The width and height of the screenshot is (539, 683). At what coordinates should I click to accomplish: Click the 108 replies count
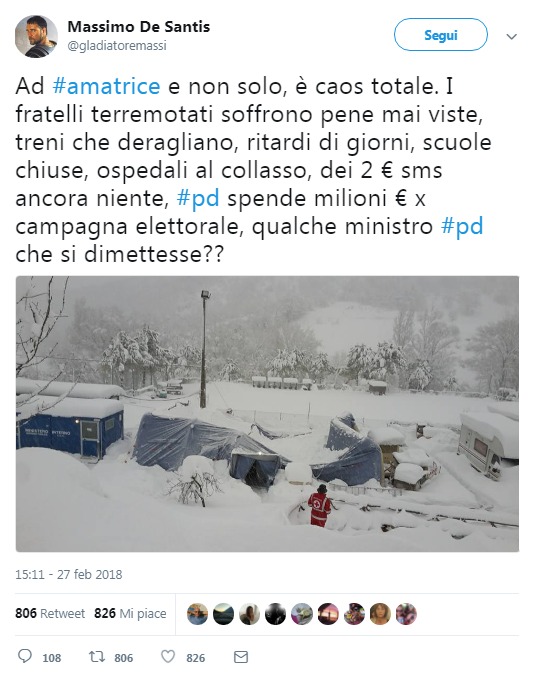[x=51, y=658]
